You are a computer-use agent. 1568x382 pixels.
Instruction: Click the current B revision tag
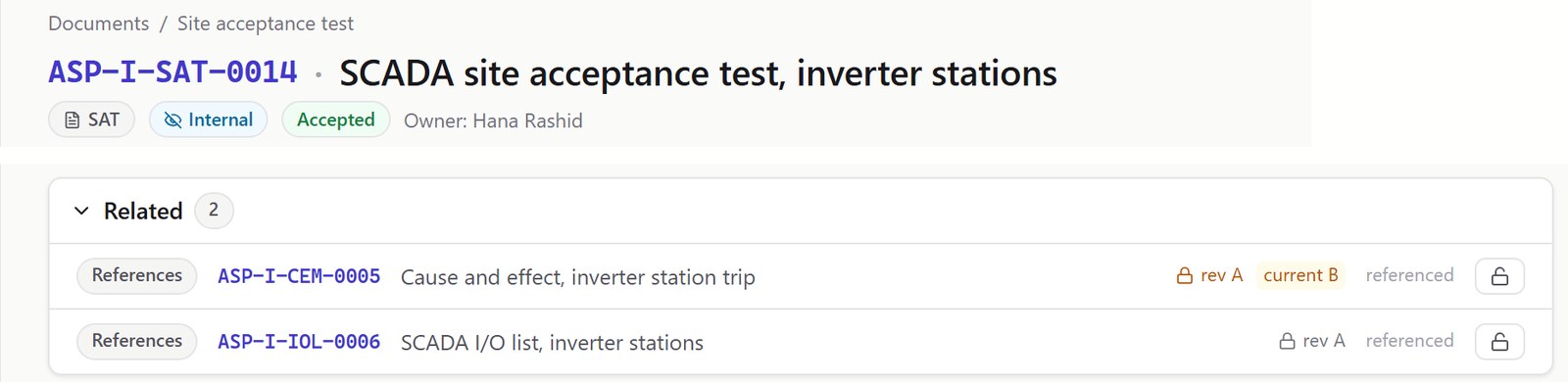(1300, 275)
